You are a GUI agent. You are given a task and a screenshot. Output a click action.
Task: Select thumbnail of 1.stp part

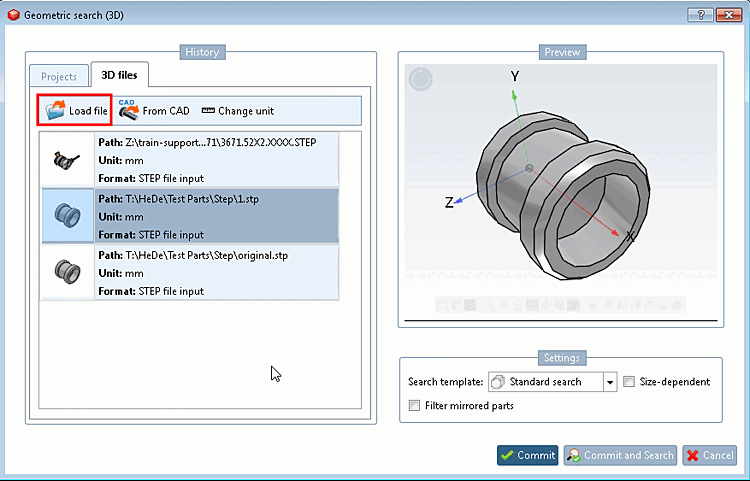pyautogui.click(x=67, y=216)
